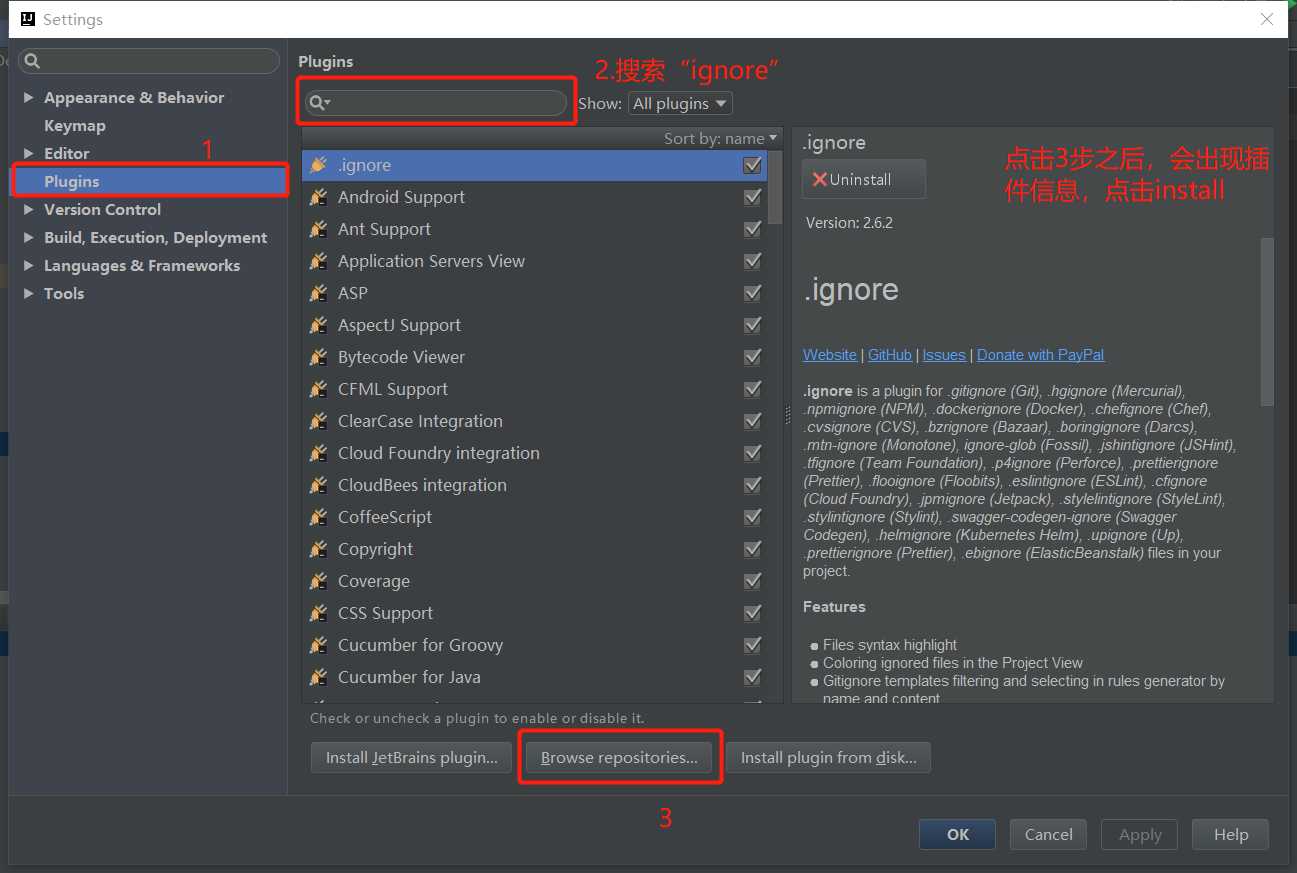Expand the Appearance & Behavior section
Image resolution: width=1297 pixels, height=873 pixels.
[x=28, y=97]
